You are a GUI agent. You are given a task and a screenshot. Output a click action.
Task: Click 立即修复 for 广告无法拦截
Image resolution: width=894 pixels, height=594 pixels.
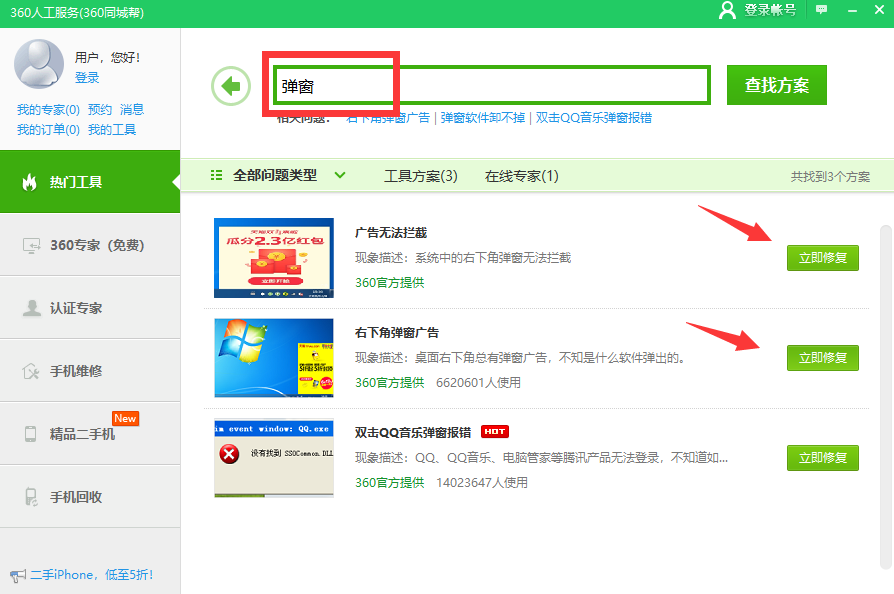[823, 258]
